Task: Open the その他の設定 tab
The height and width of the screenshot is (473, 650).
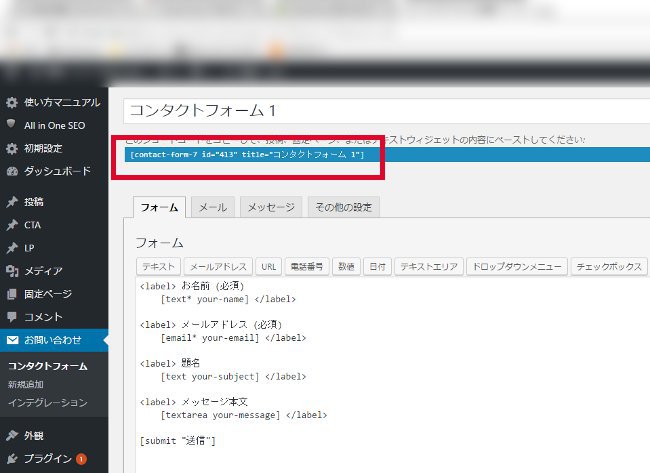Action: 343,207
